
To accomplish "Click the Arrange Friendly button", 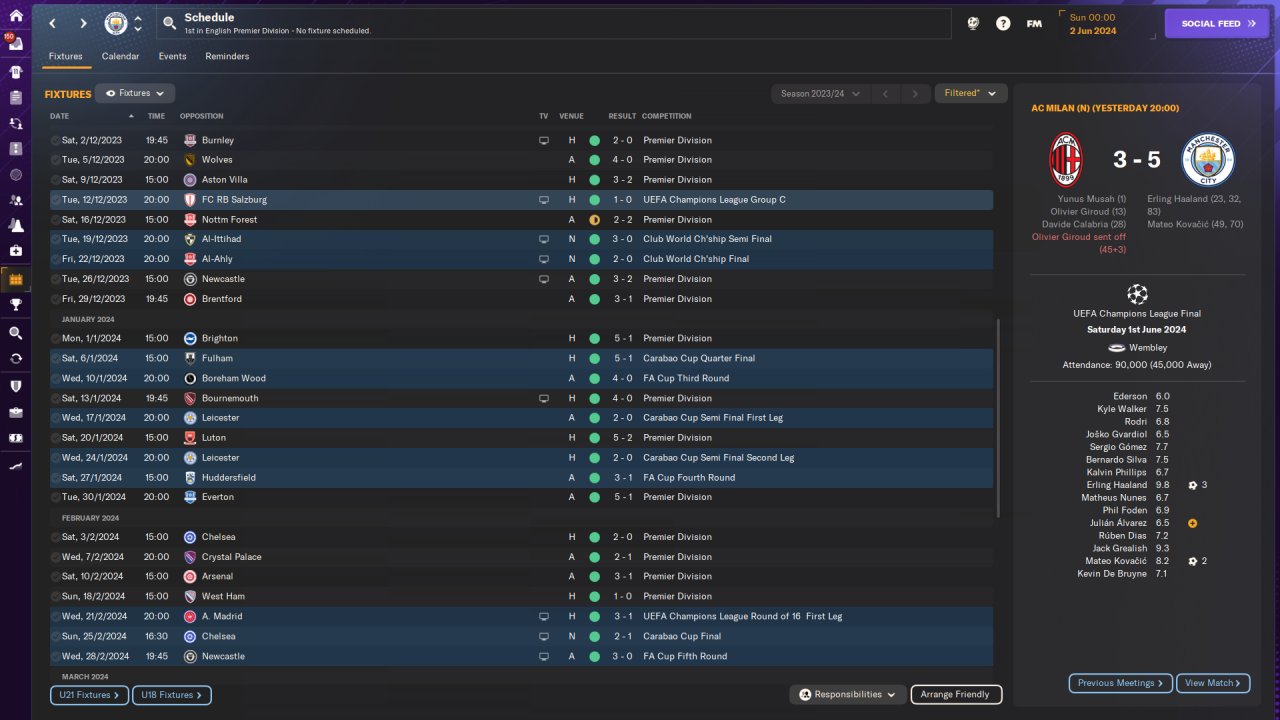I will coord(956,695).
